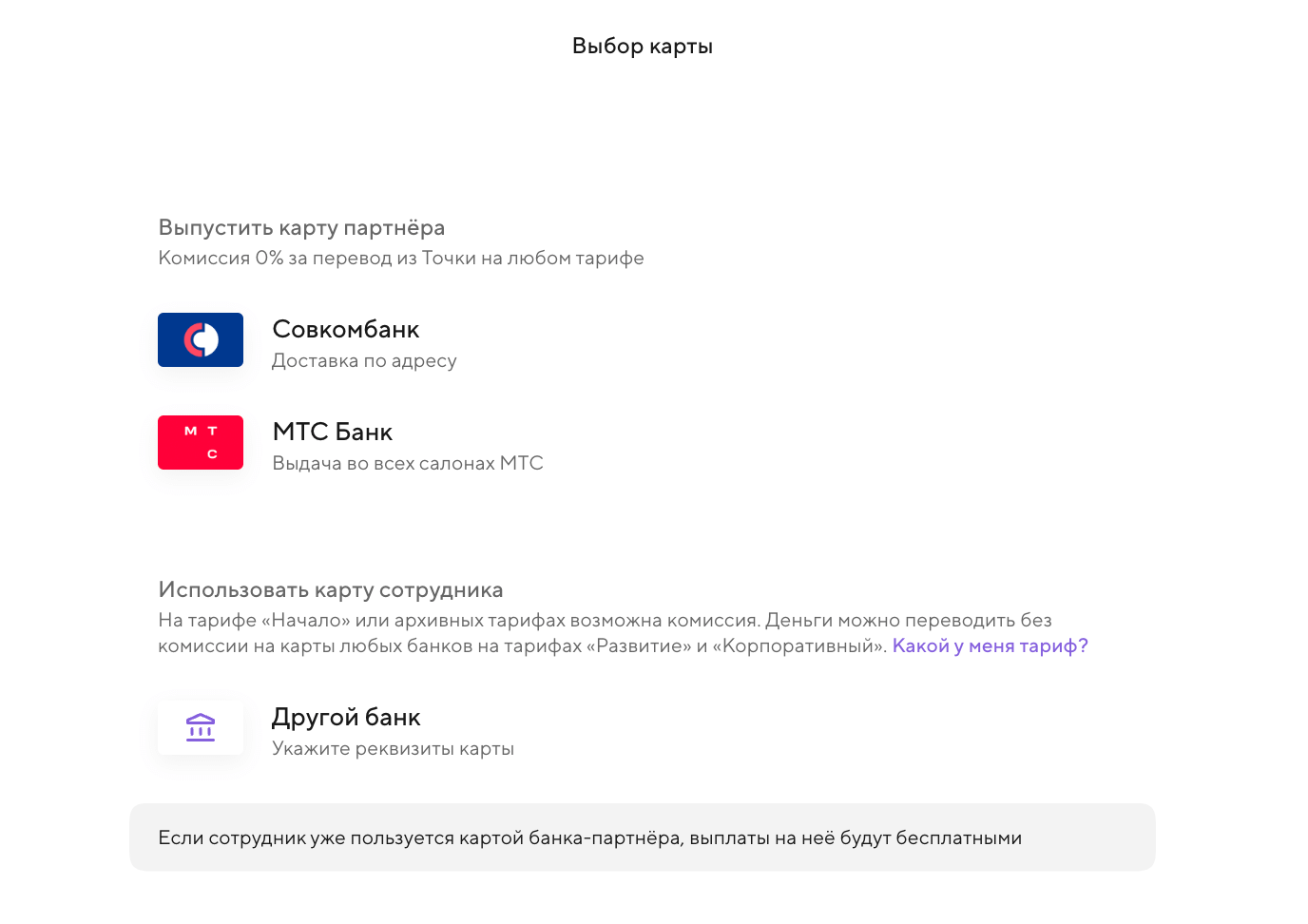1308x924 pixels.
Task: Click the purple bank building icon
Action: (x=201, y=728)
